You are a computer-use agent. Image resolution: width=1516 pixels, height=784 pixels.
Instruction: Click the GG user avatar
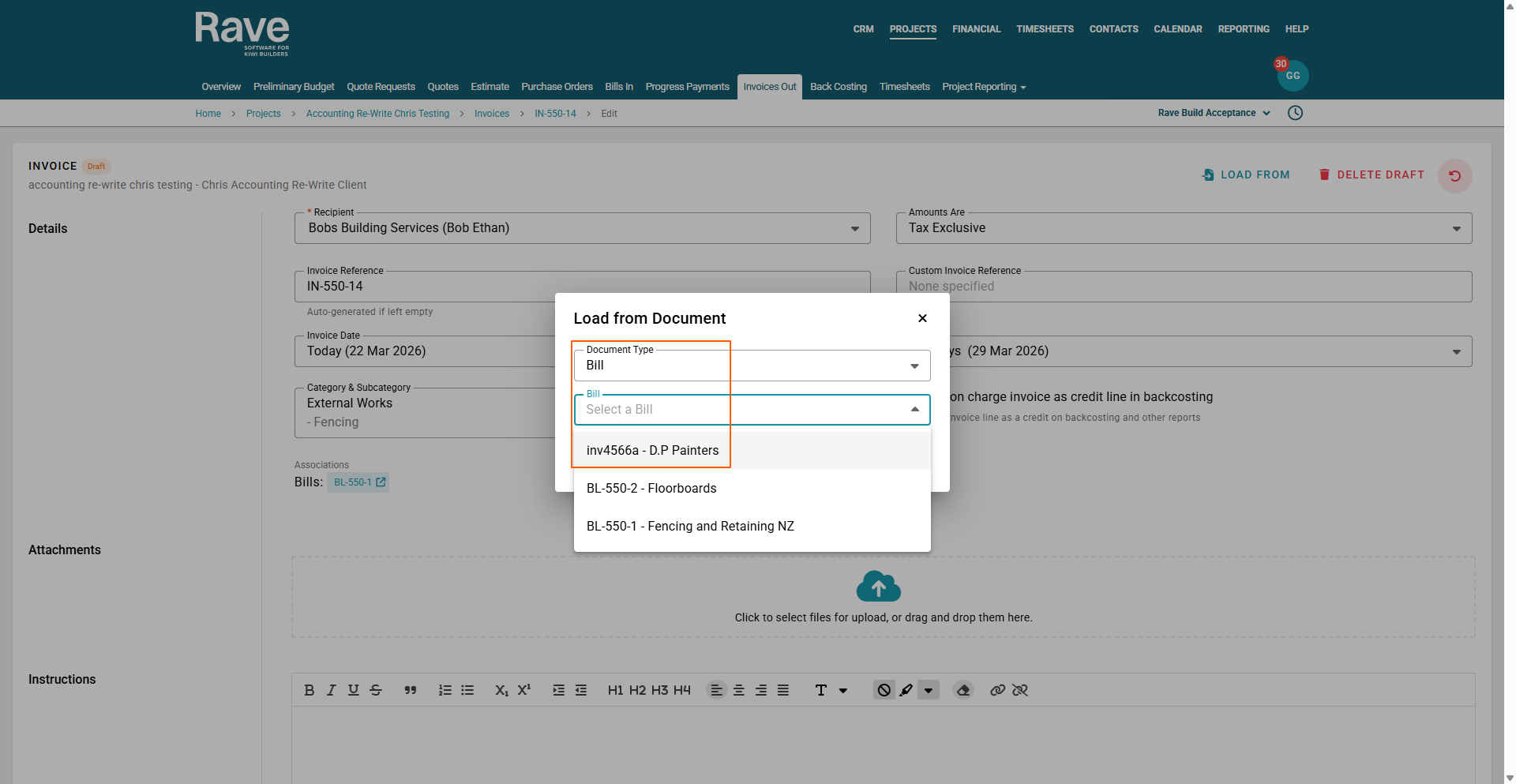pos(1293,76)
